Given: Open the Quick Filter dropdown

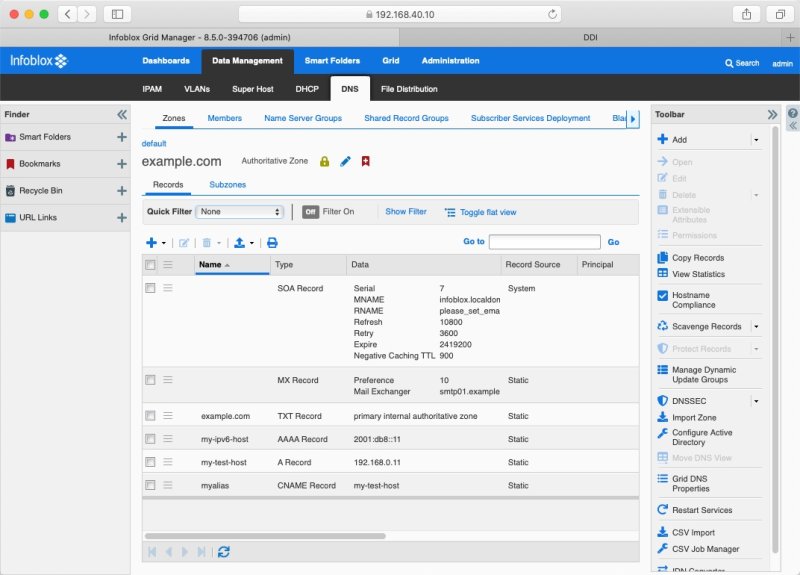Looking at the screenshot, I should (x=239, y=212).
